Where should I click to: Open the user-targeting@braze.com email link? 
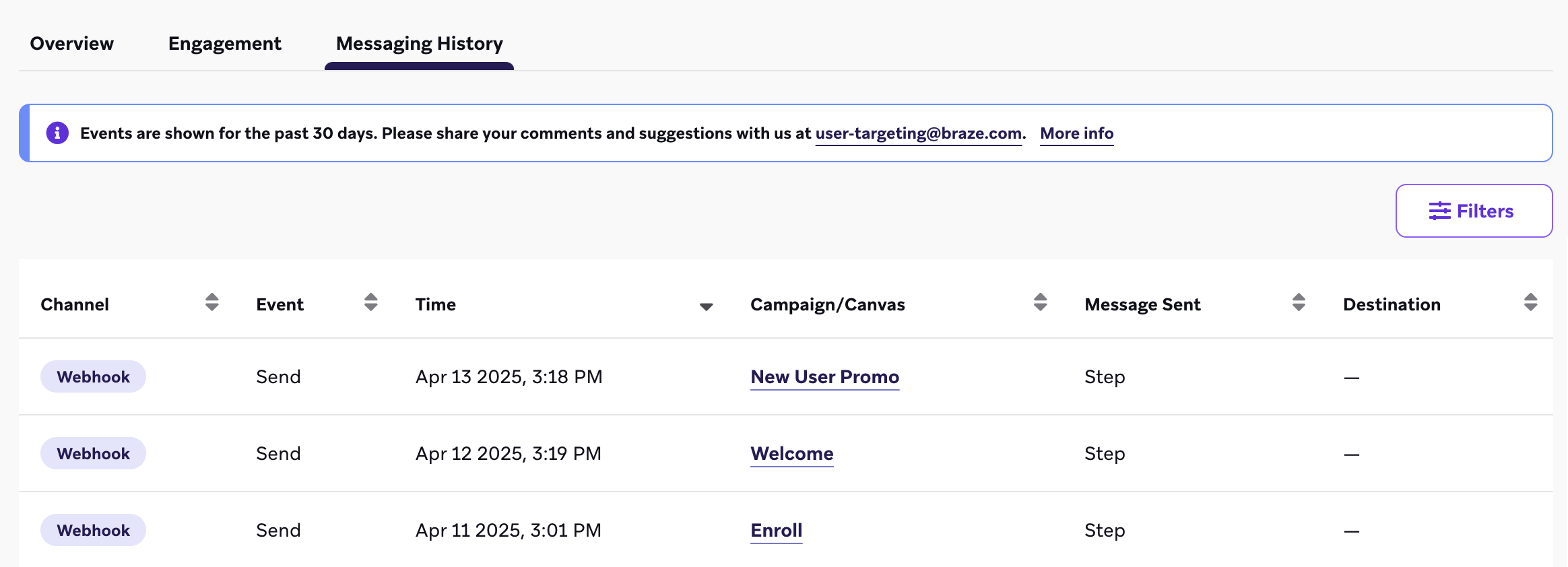(x=919, y=133)
